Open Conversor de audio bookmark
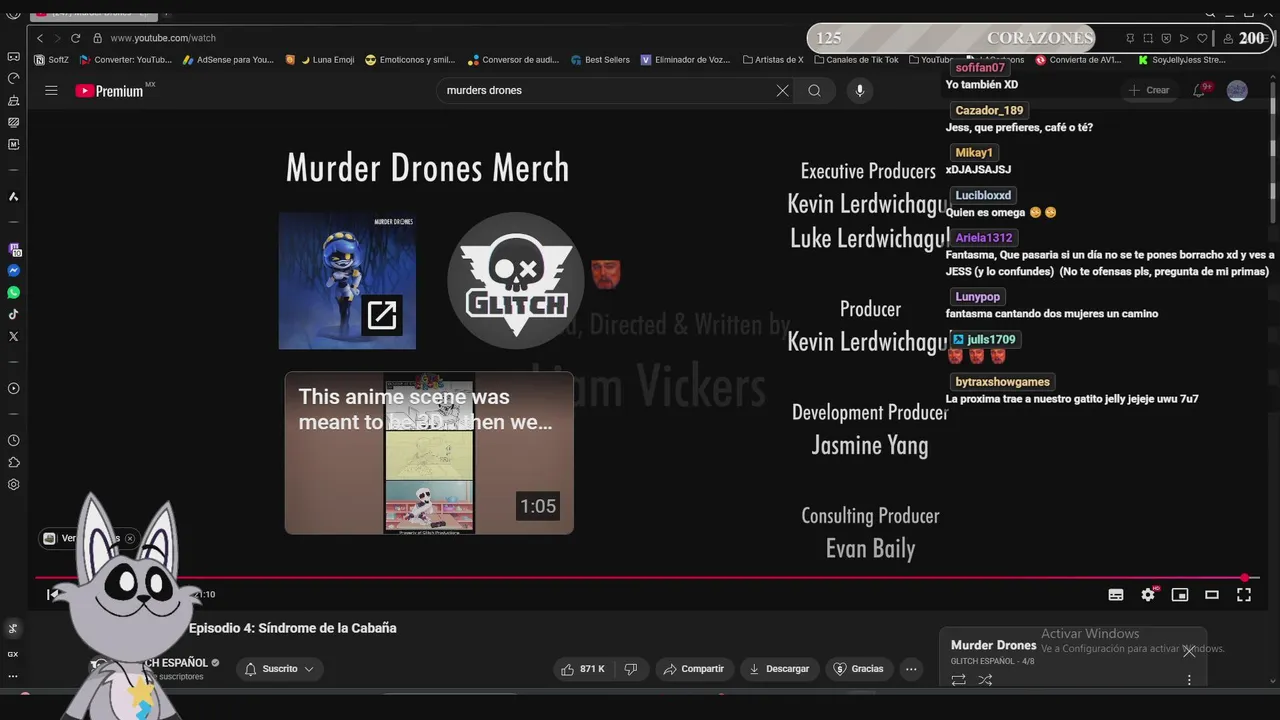This screenshot has width=1280, height=720. [514, 60]
